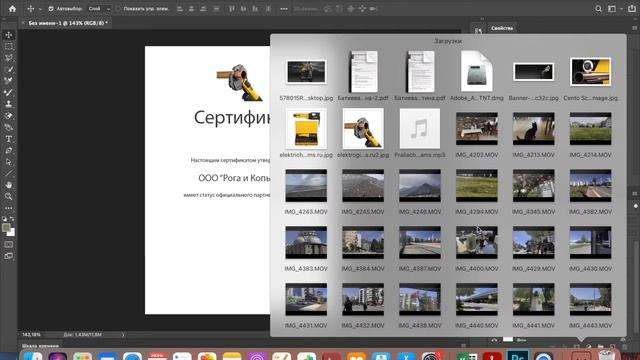
Task: Click the IMG_4294.MOV file name
Action: (477, 212)
